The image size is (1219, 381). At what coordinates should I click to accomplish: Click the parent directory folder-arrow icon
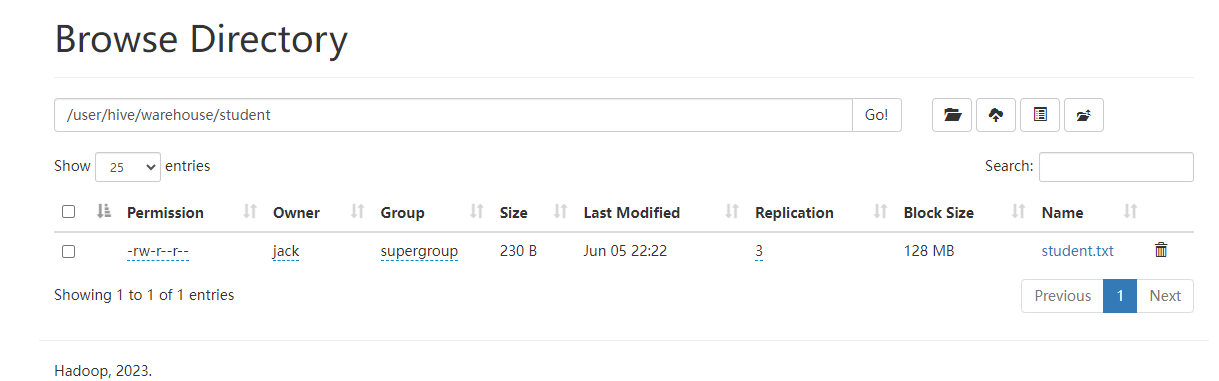(1084, 115)
